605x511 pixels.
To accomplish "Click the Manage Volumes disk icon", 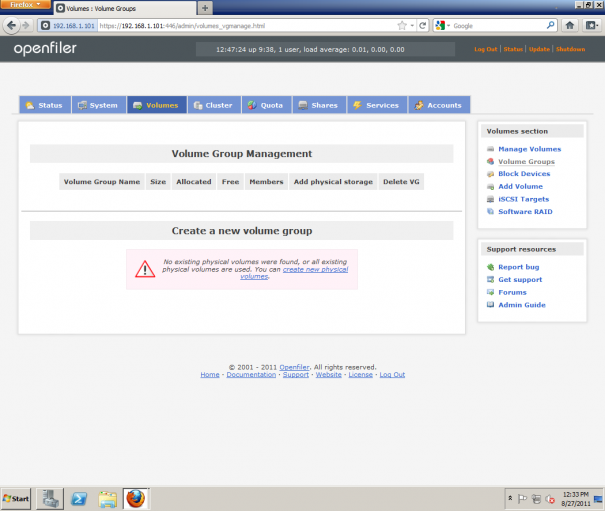I will 490,149.
